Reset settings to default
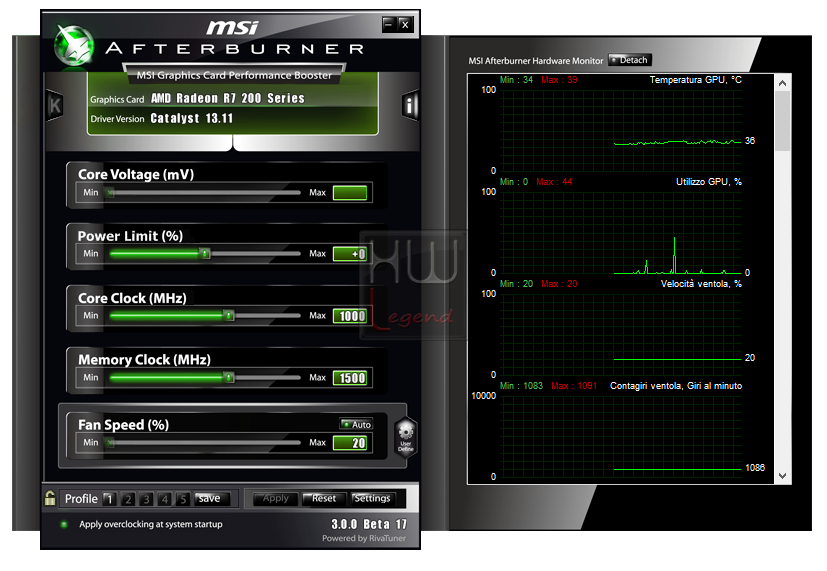This screenshot has height=571, width=827. click(324, 499)
